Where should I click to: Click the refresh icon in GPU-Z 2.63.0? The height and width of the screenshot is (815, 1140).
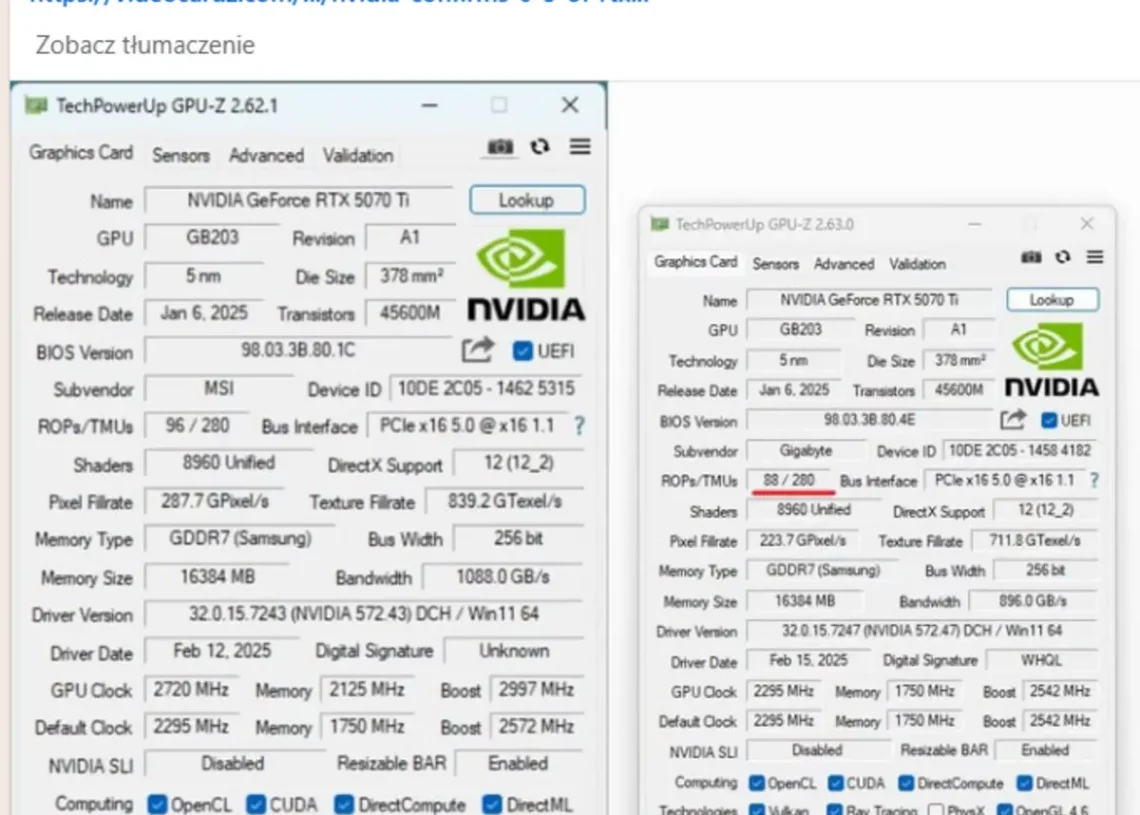tap(1063, 257)
